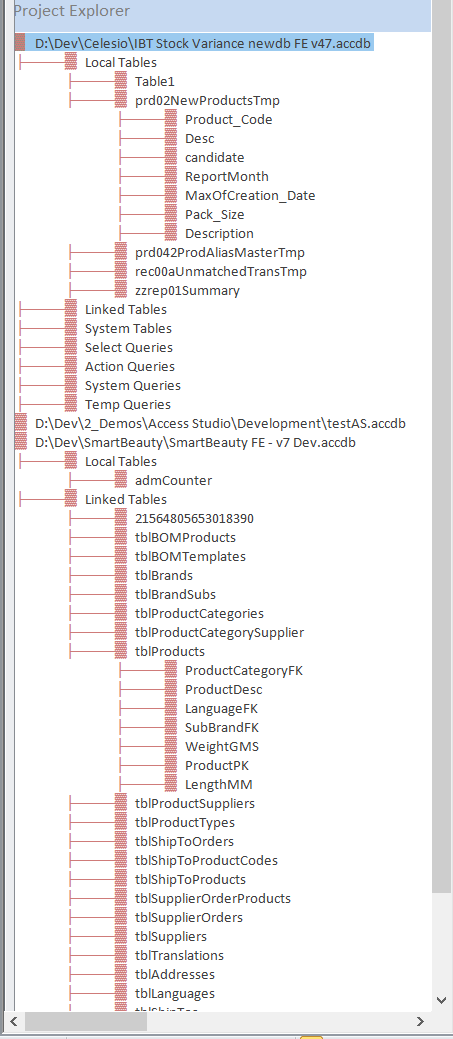Select Linked Tables under SmartBeauty database
The width and height of the screenshot is (453, 1039).
126,500
